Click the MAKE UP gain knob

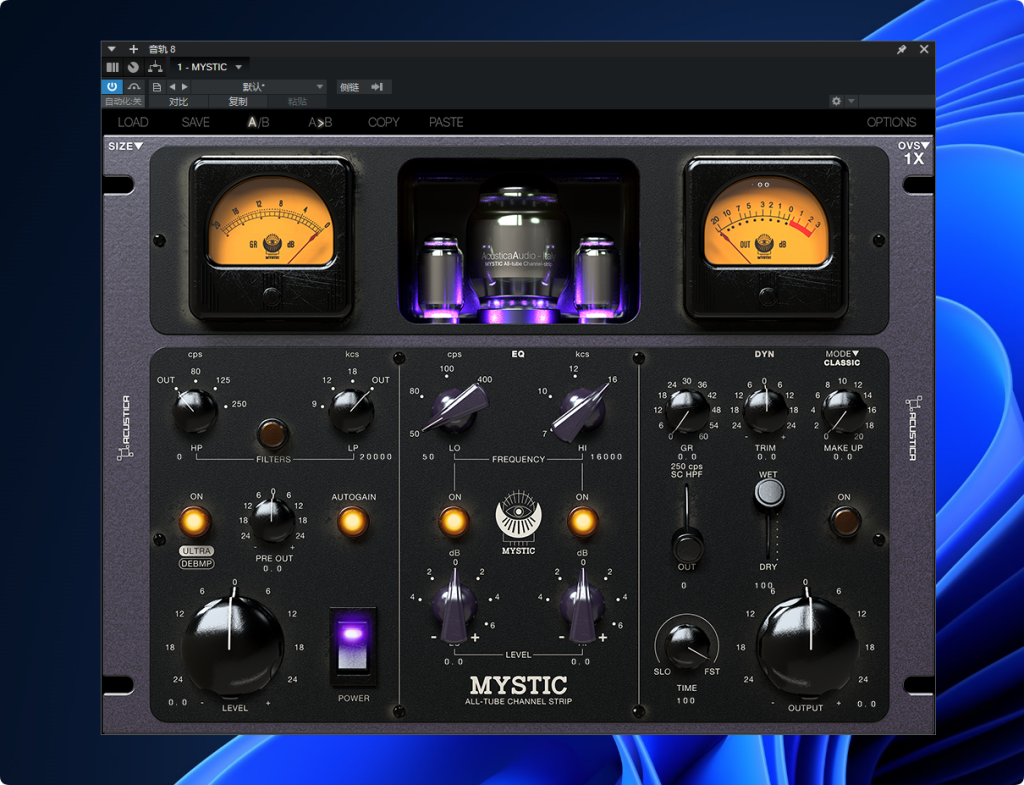[x=844, y=411]
